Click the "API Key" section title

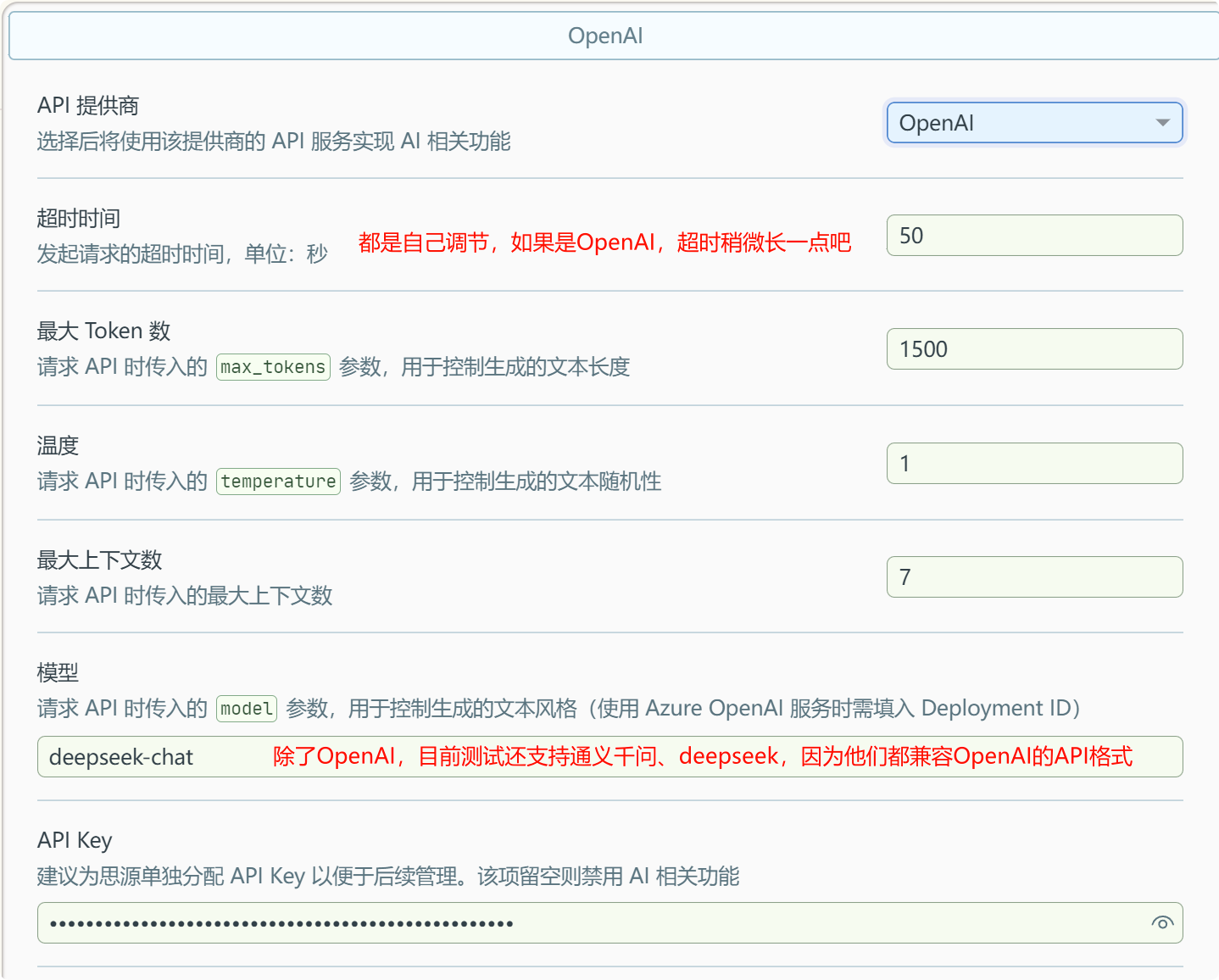[x=75, y=840]
